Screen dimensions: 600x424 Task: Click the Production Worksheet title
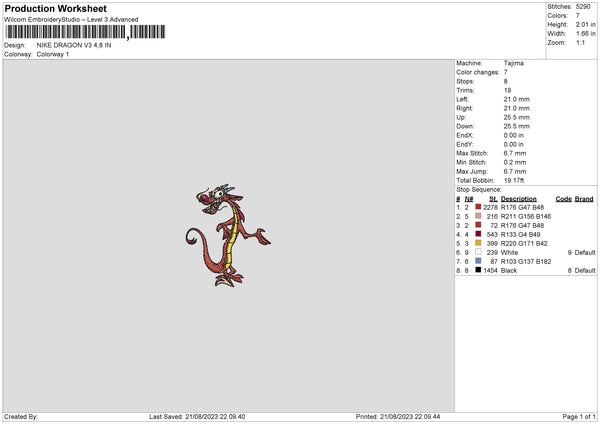[55, 8]
